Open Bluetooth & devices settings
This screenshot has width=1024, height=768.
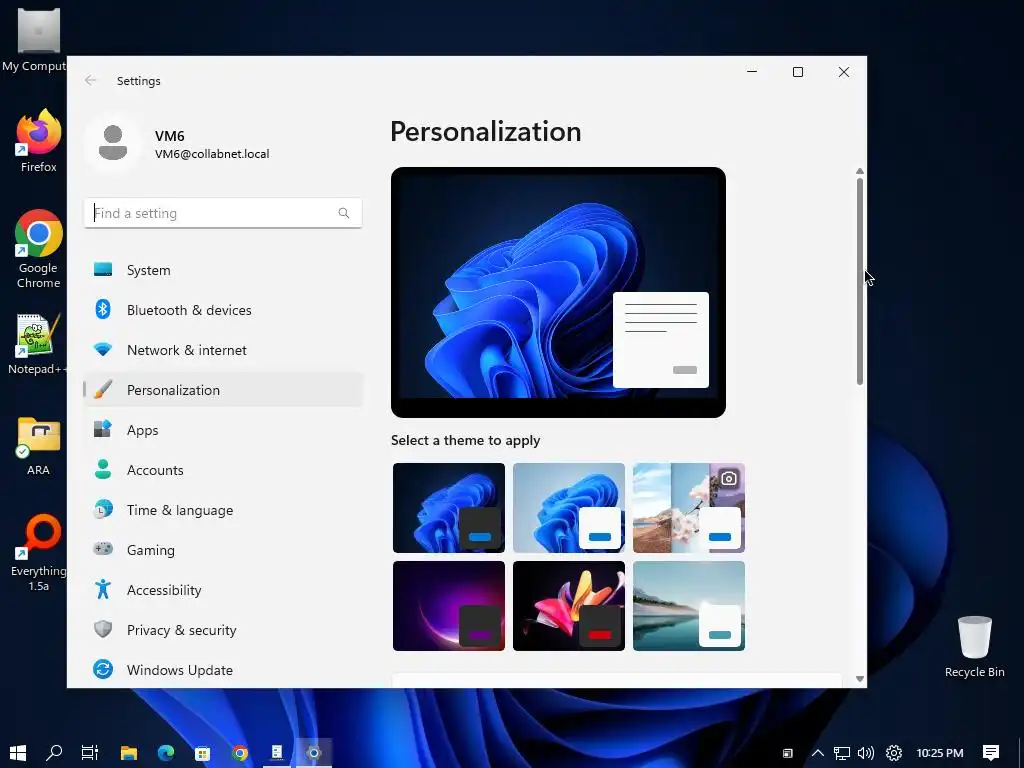pos(223,310)
